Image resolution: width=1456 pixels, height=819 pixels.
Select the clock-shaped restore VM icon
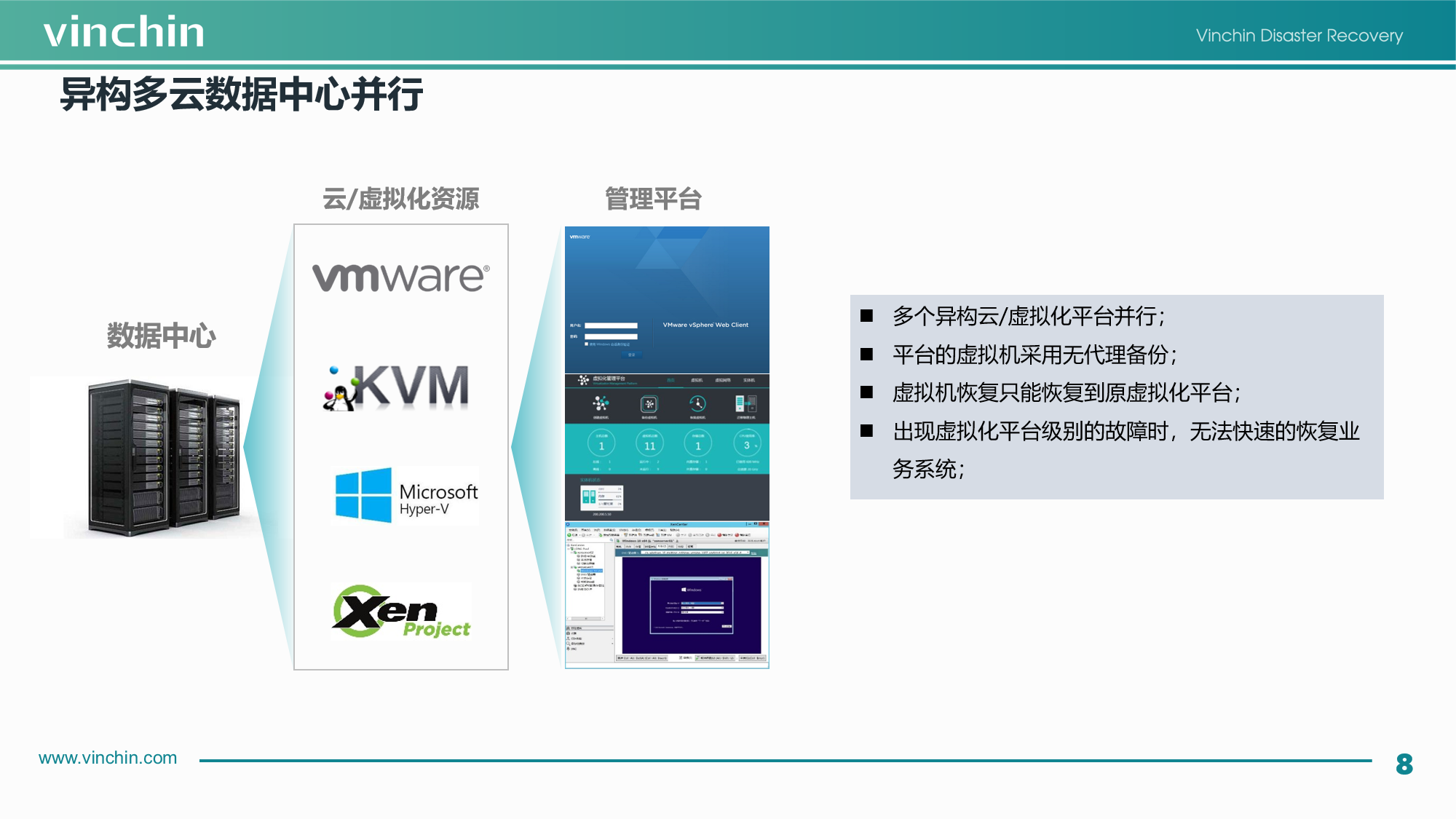click(x=697, y=403)
